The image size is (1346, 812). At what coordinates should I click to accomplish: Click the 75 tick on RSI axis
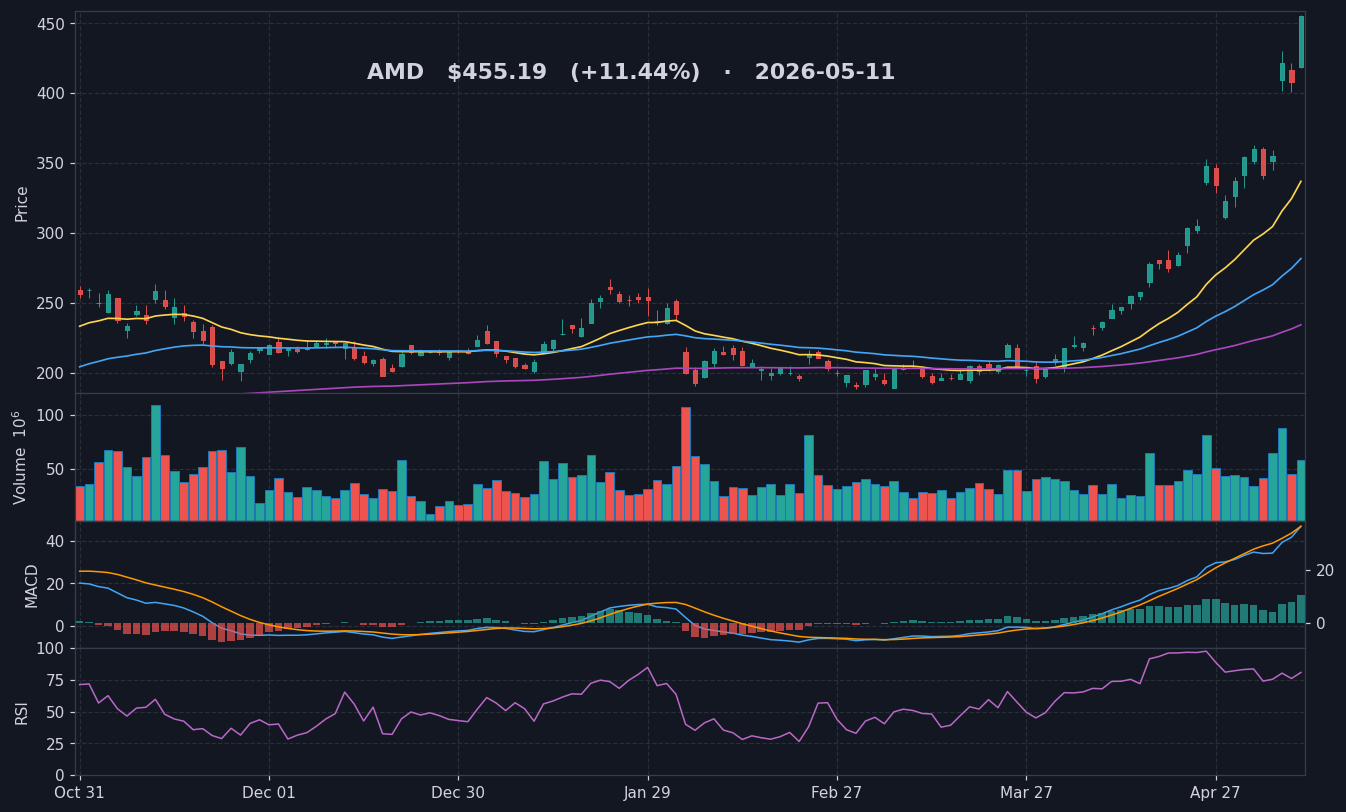coord(55,680)
